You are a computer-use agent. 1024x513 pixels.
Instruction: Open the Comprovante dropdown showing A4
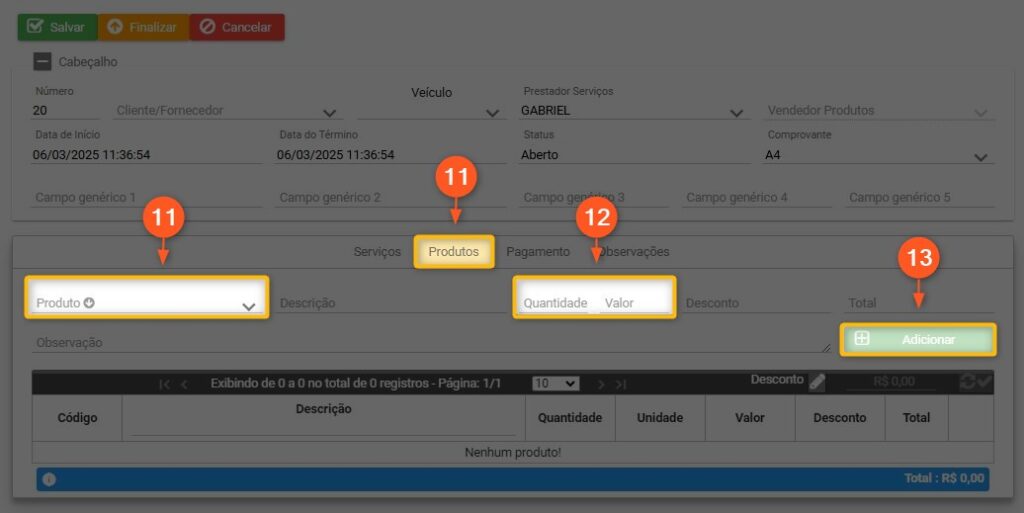click(981, 157)
